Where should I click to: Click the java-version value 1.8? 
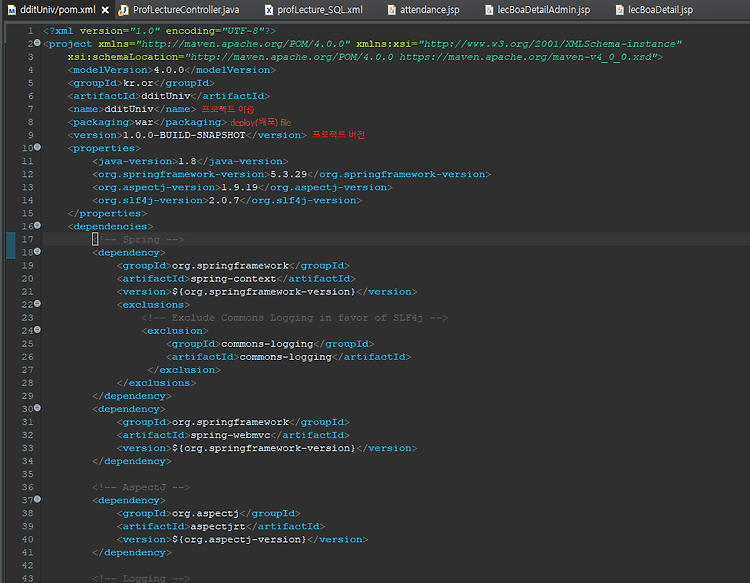coord(187,161)
